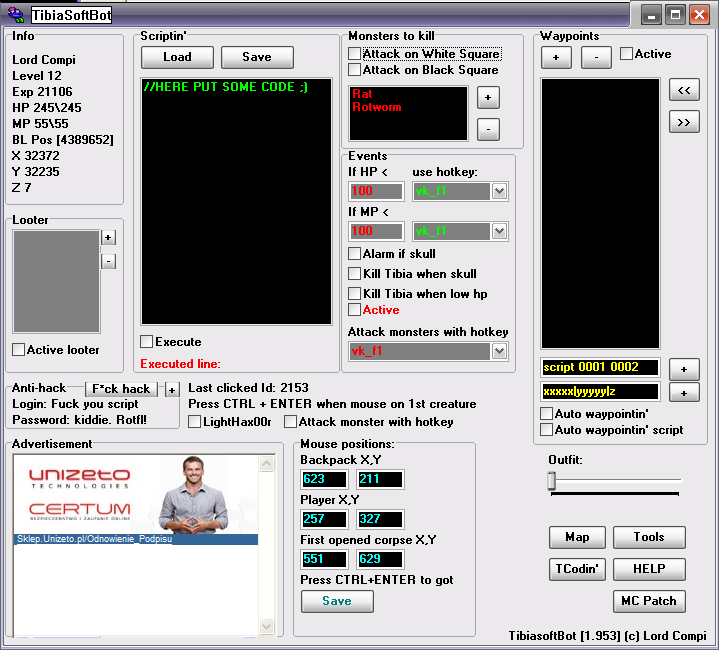The image size is (719, 650).
Task: Remove a waypoint with the top minus button
Action: (596, 57)
